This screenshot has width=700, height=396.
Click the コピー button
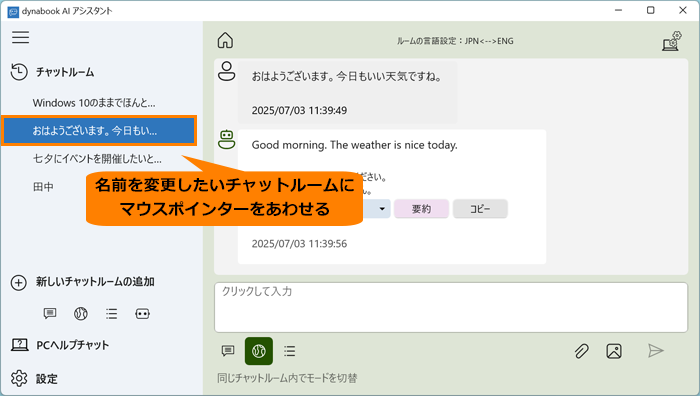[x=480, y=209]
